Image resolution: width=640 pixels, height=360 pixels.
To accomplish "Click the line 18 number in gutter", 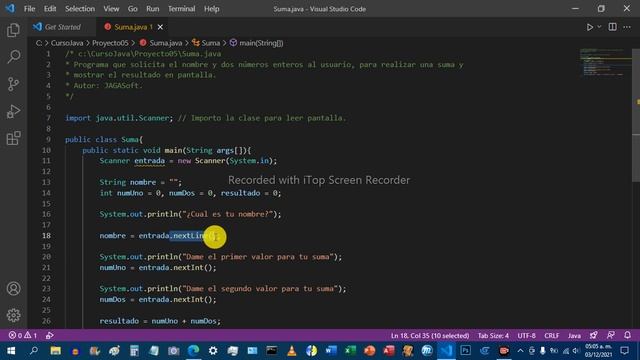I will tap(47, 236).
